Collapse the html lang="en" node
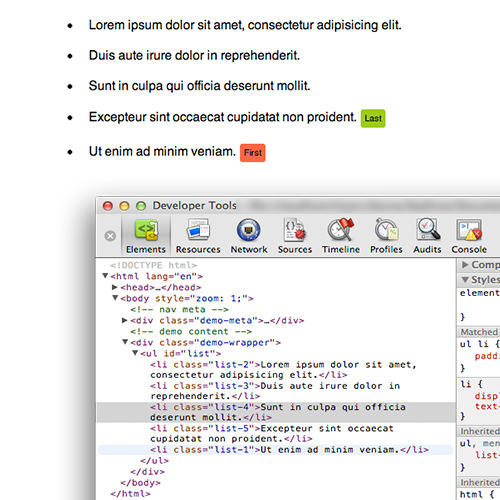This screenshot has height=500, width=500. pos(105,276)
